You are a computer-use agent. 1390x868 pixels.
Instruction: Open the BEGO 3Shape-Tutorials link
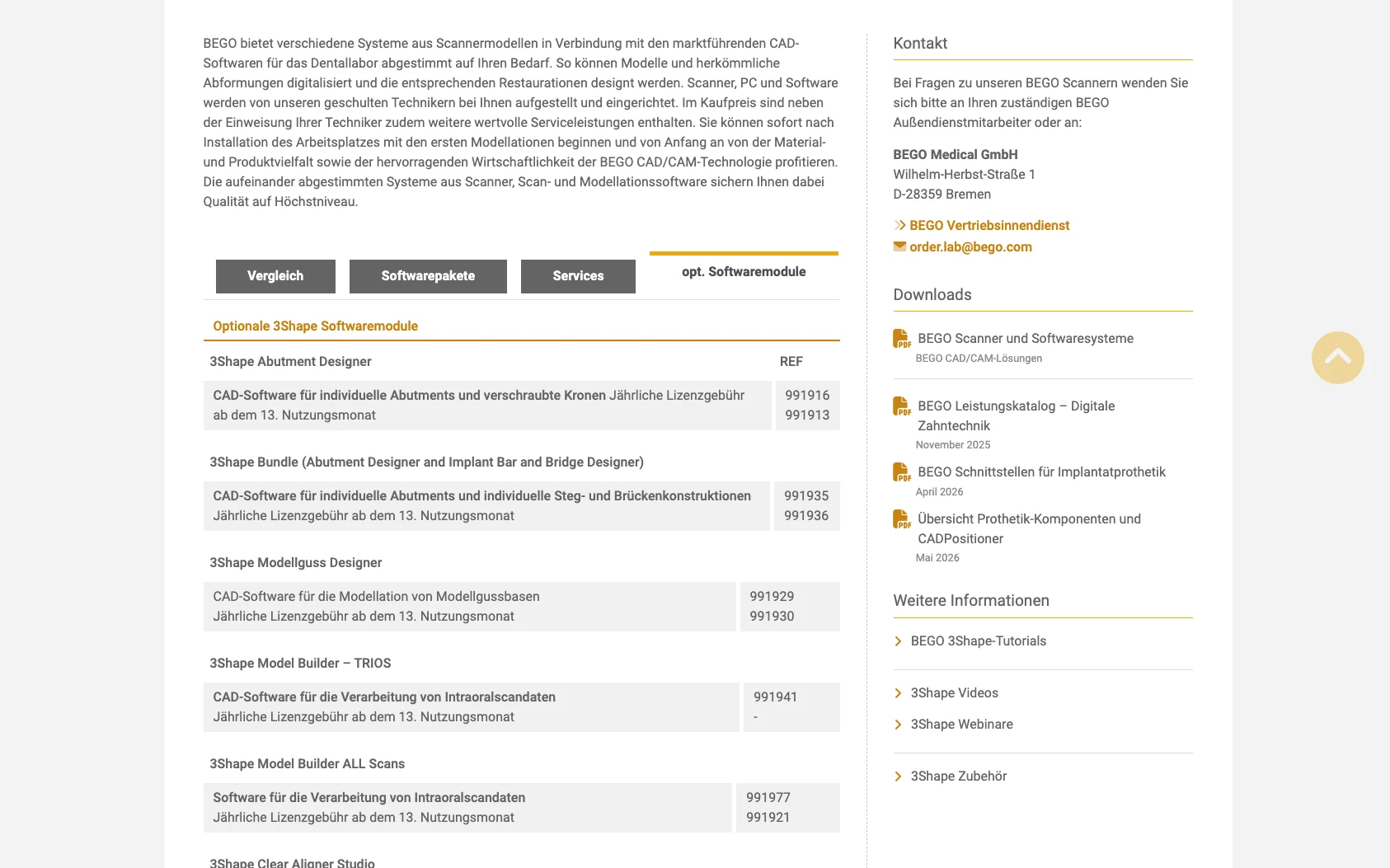pos(979,640)
